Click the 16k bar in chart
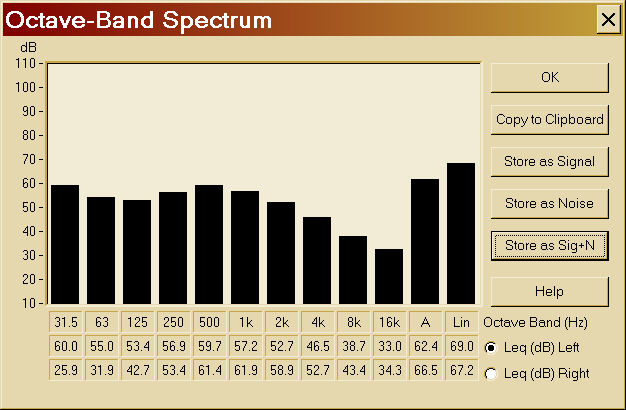The image size is (626, 410). point(389,277)
